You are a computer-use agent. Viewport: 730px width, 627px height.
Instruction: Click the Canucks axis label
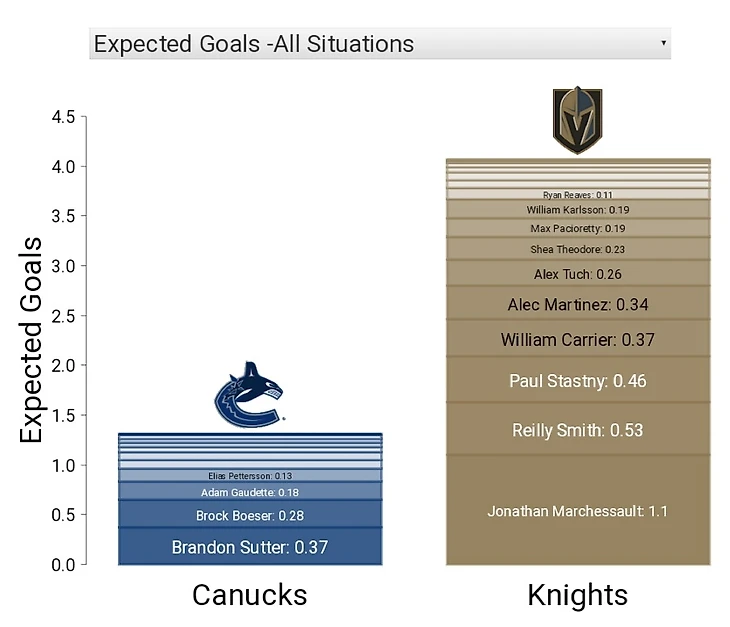pos(249,595)
